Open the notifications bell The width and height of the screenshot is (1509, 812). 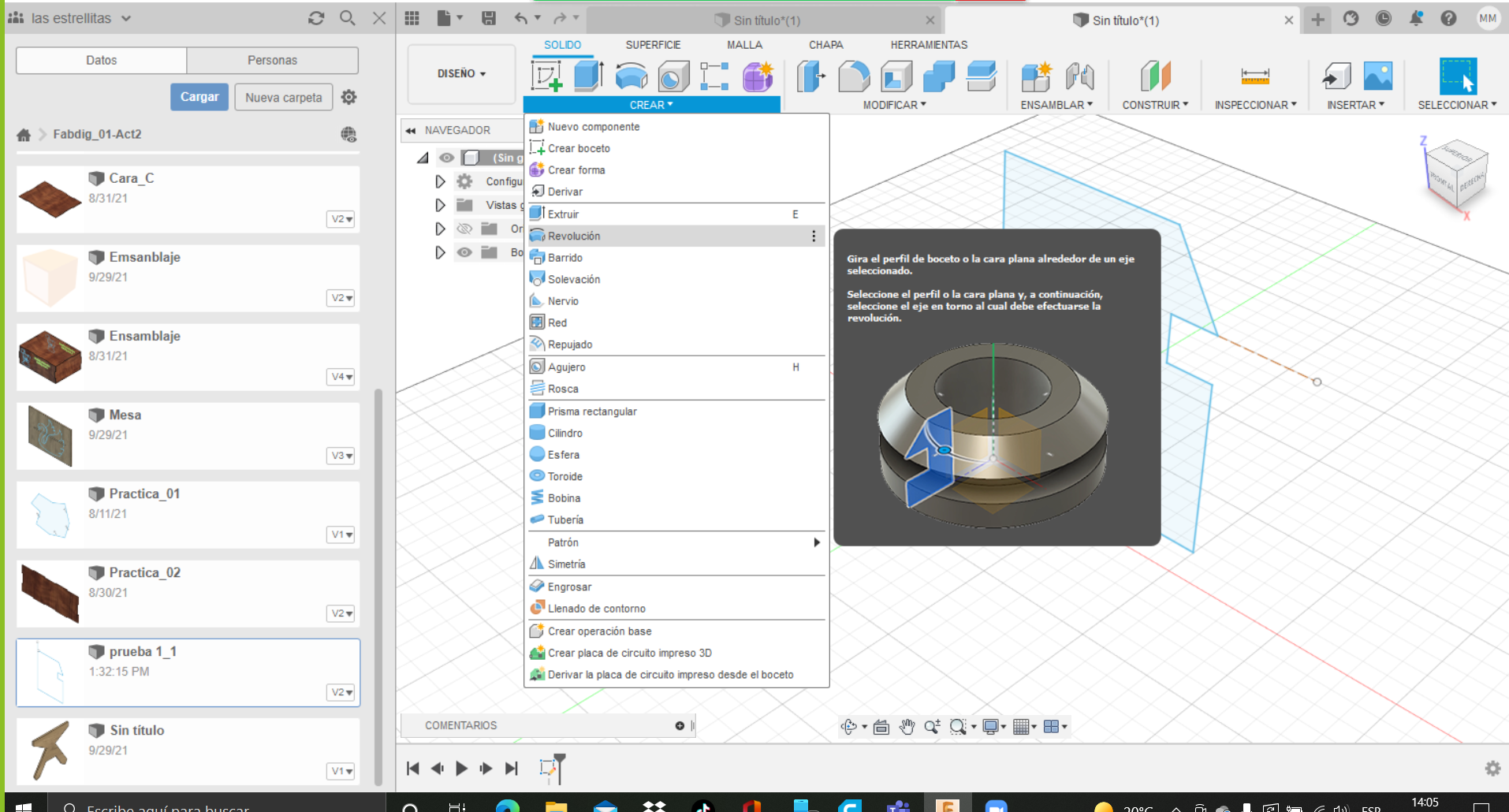tap(1416, 18)
